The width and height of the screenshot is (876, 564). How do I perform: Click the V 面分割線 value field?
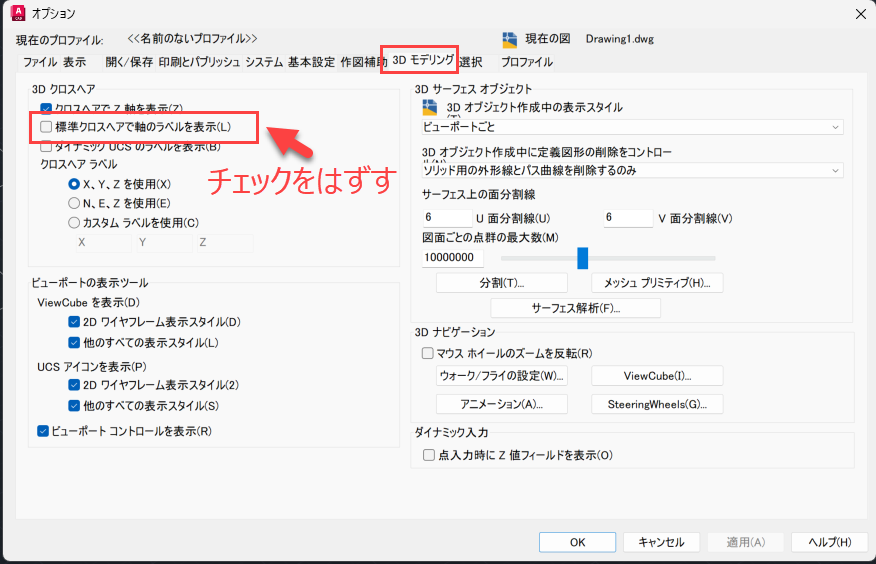coord(628,218)
